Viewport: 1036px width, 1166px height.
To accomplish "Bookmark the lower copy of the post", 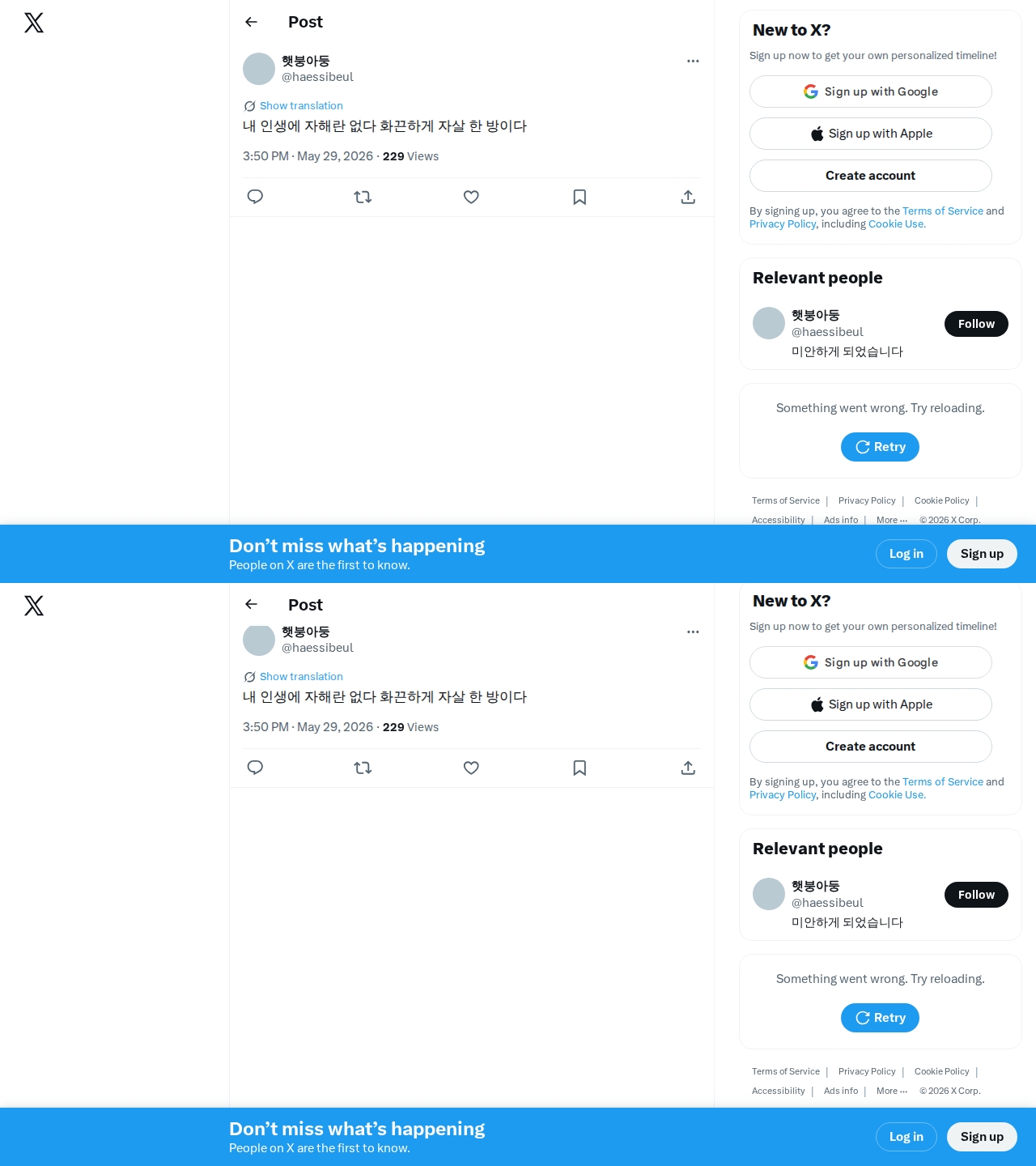I will (580, 768).
